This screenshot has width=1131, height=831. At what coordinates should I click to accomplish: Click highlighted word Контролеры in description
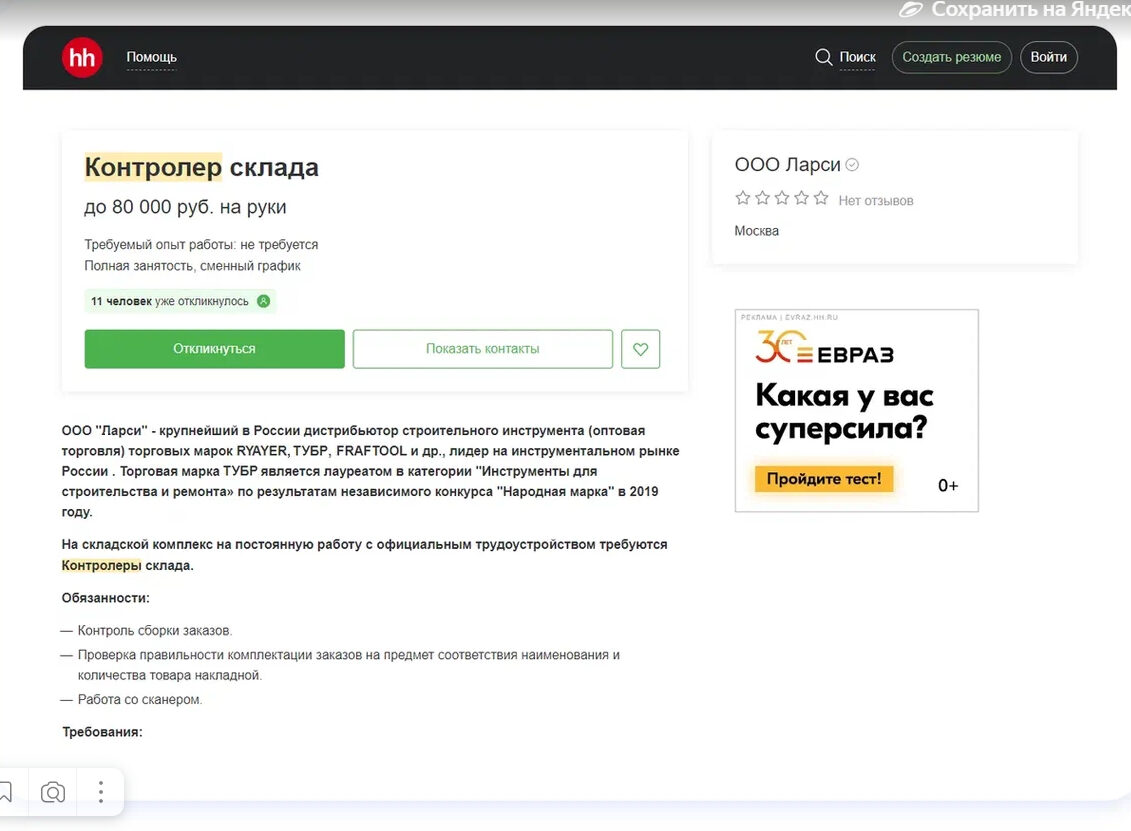[x=102, y=566]
